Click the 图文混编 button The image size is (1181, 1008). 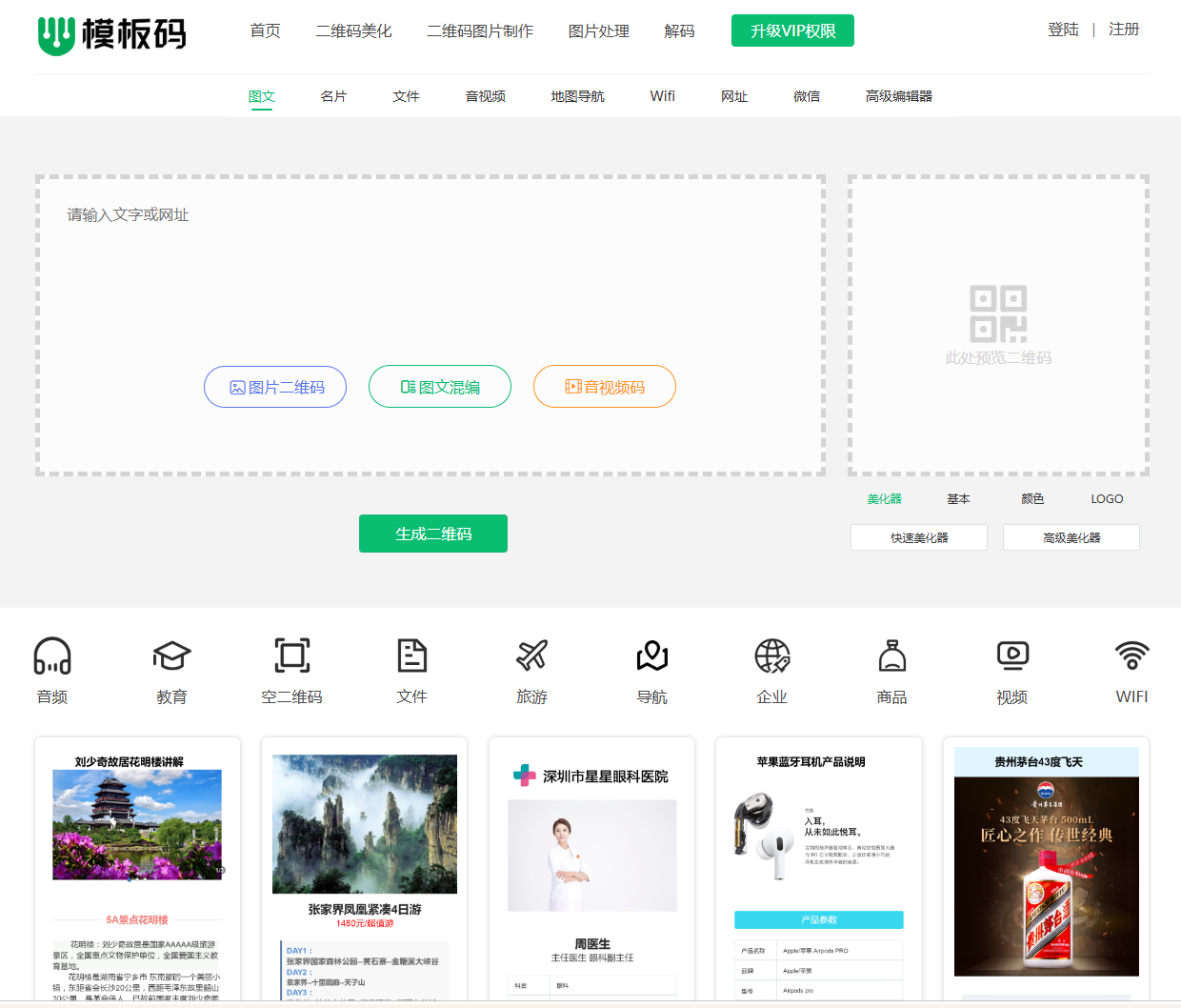pos(440,387)
